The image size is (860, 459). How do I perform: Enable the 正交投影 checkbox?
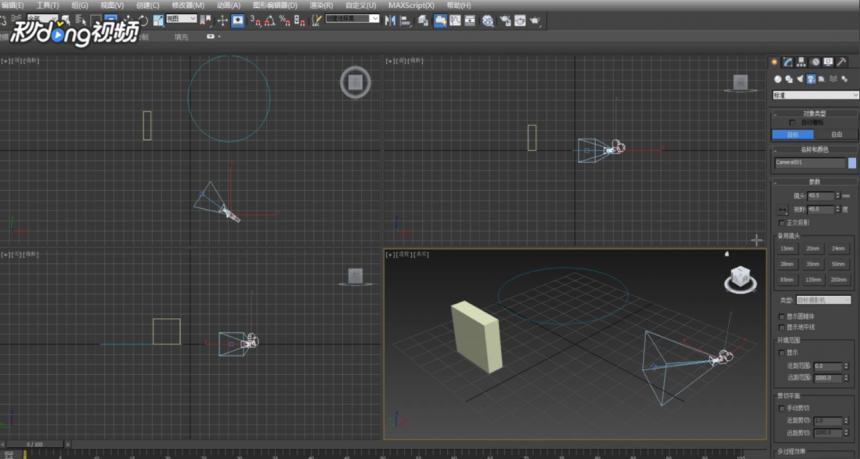pyautogui.click(x=782, y=223)
